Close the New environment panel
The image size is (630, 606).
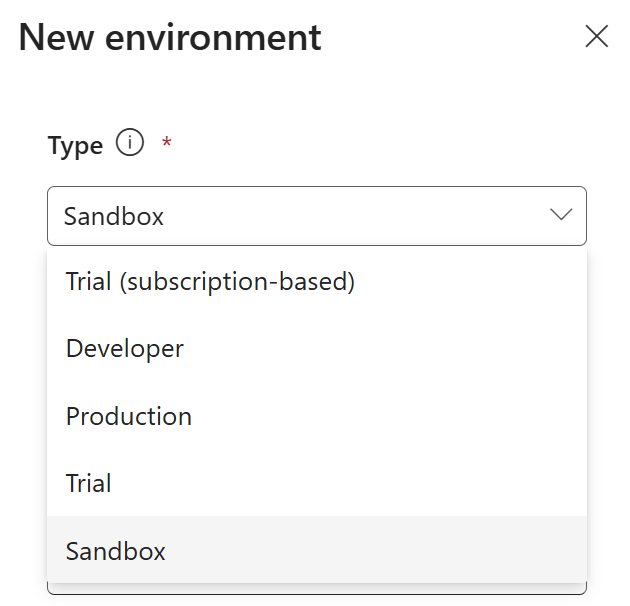(x=597, y=36)
